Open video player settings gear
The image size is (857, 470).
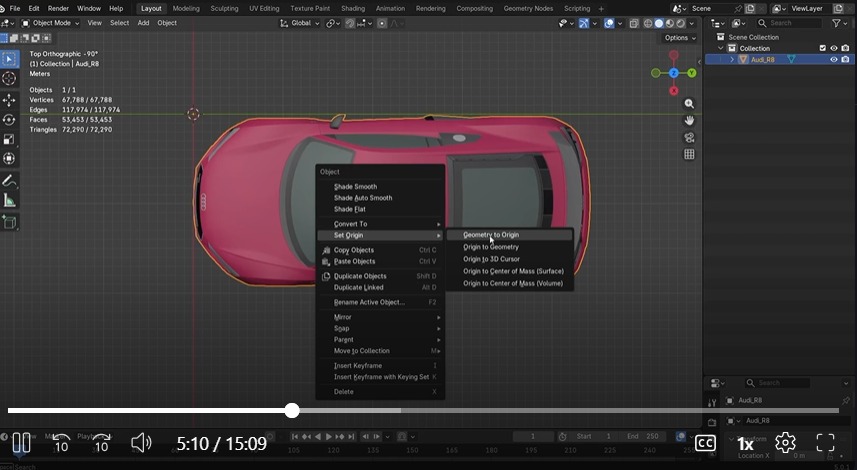pos(785,443)
